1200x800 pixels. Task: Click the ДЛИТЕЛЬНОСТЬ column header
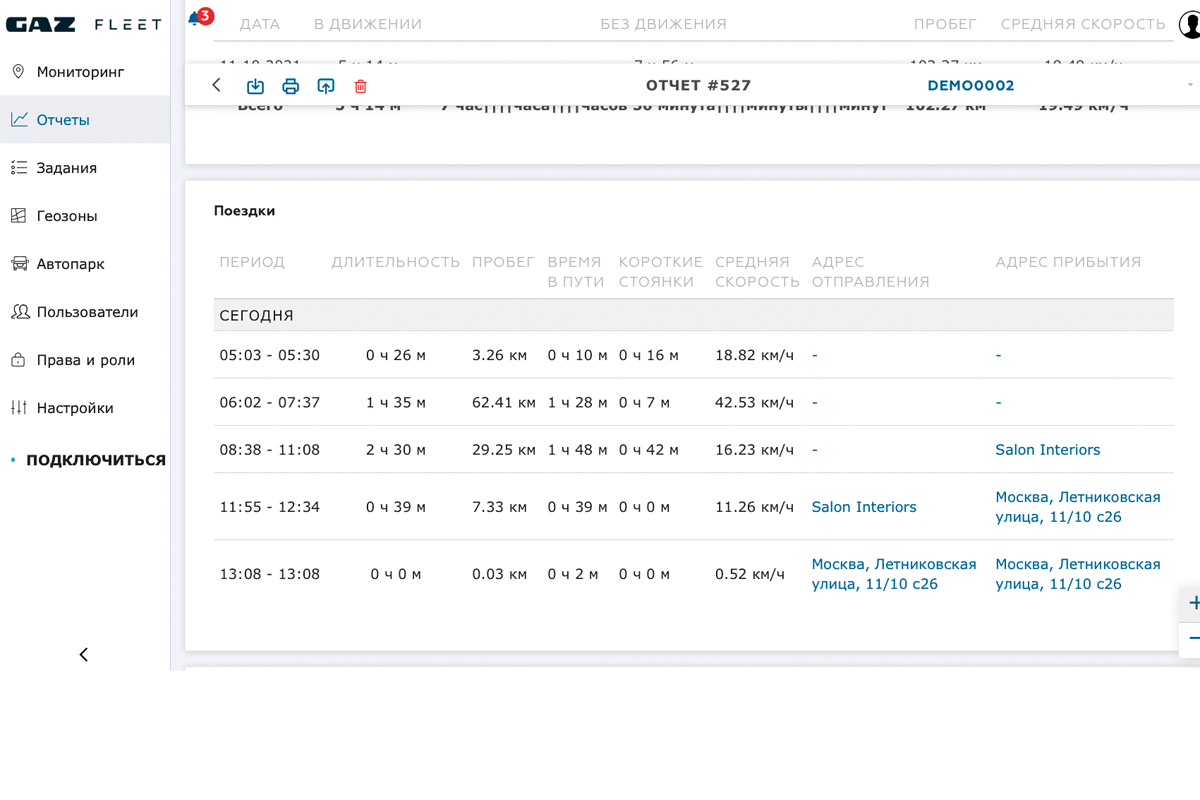396,262
